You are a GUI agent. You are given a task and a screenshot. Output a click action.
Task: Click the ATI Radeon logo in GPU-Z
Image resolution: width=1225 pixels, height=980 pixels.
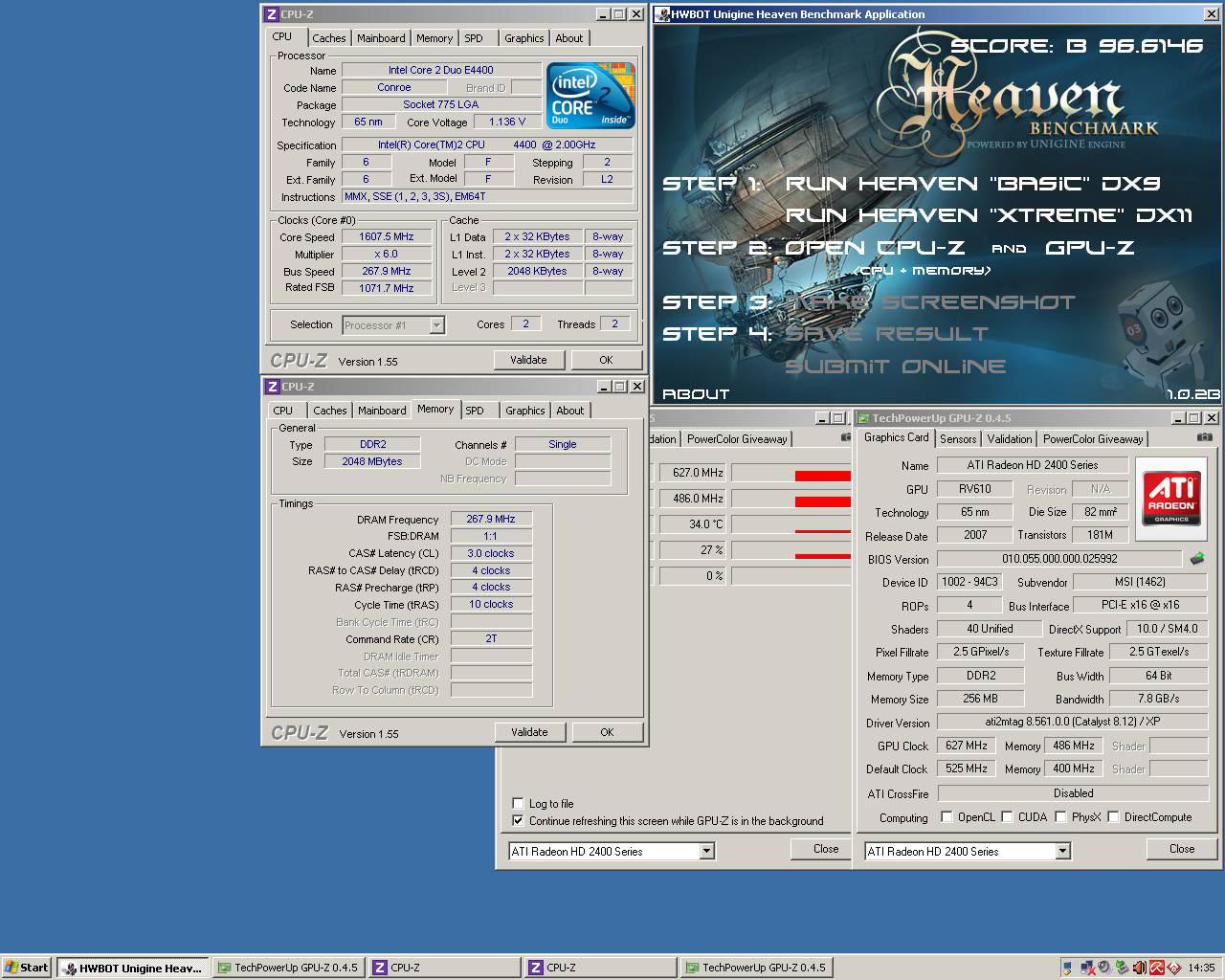1171,499
